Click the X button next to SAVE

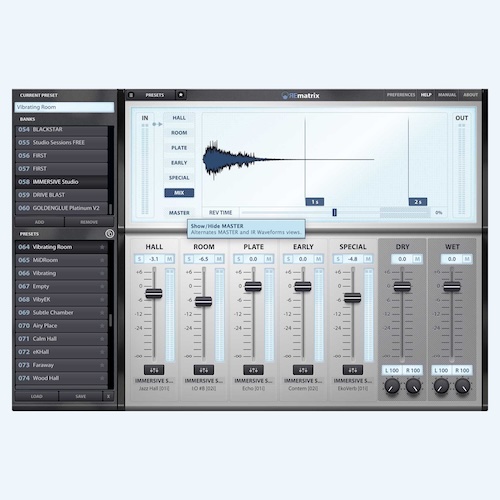(x=108, y=396)
